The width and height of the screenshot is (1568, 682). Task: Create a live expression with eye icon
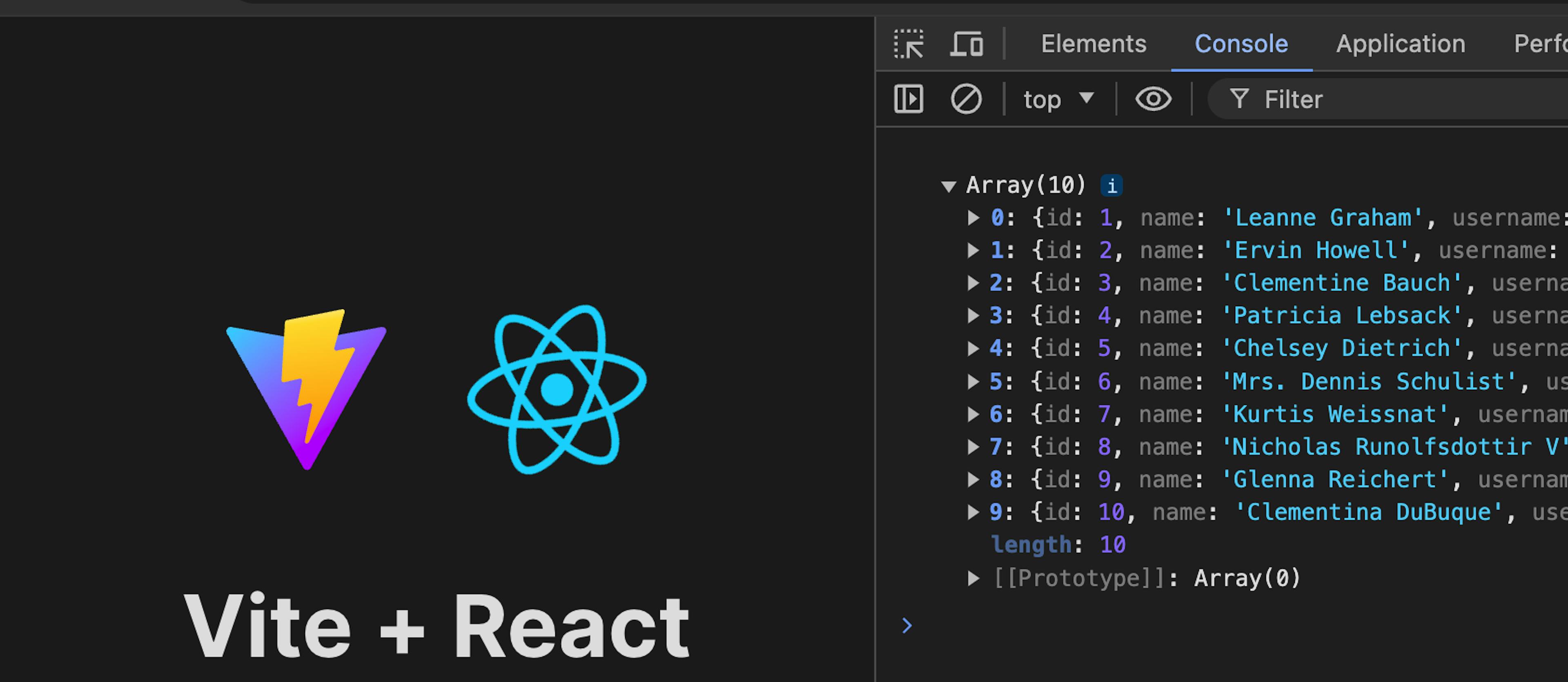1153,99
